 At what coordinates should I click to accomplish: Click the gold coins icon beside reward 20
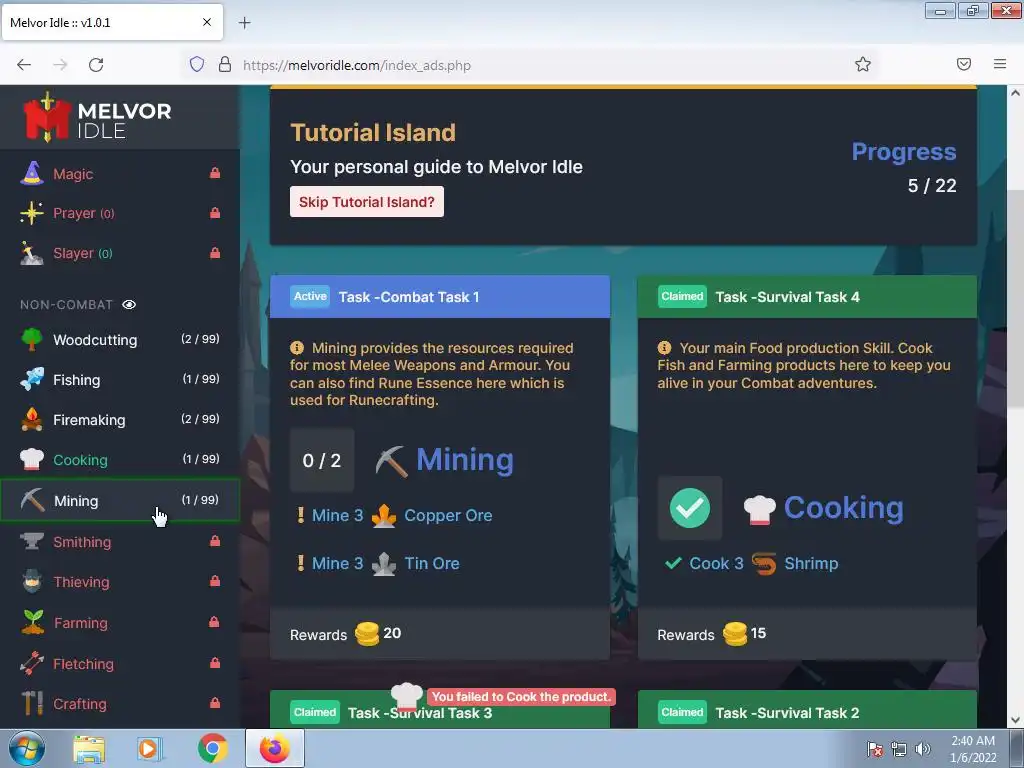[x=367, y=633]
